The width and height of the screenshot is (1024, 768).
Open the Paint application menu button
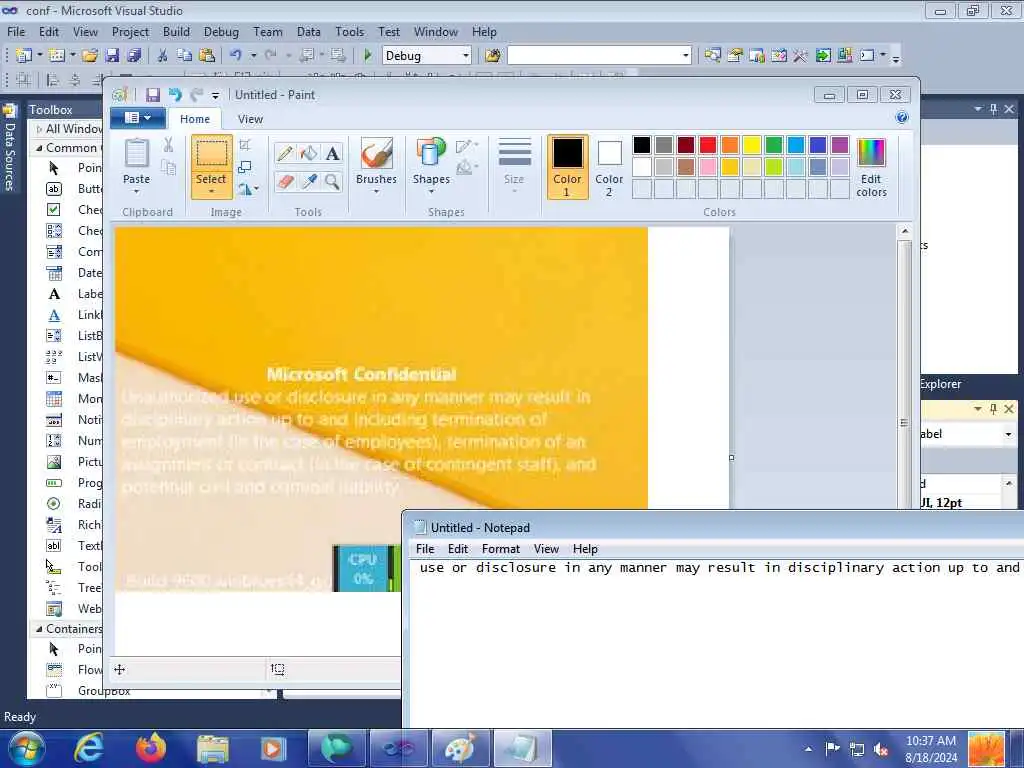tap(137, 118)
